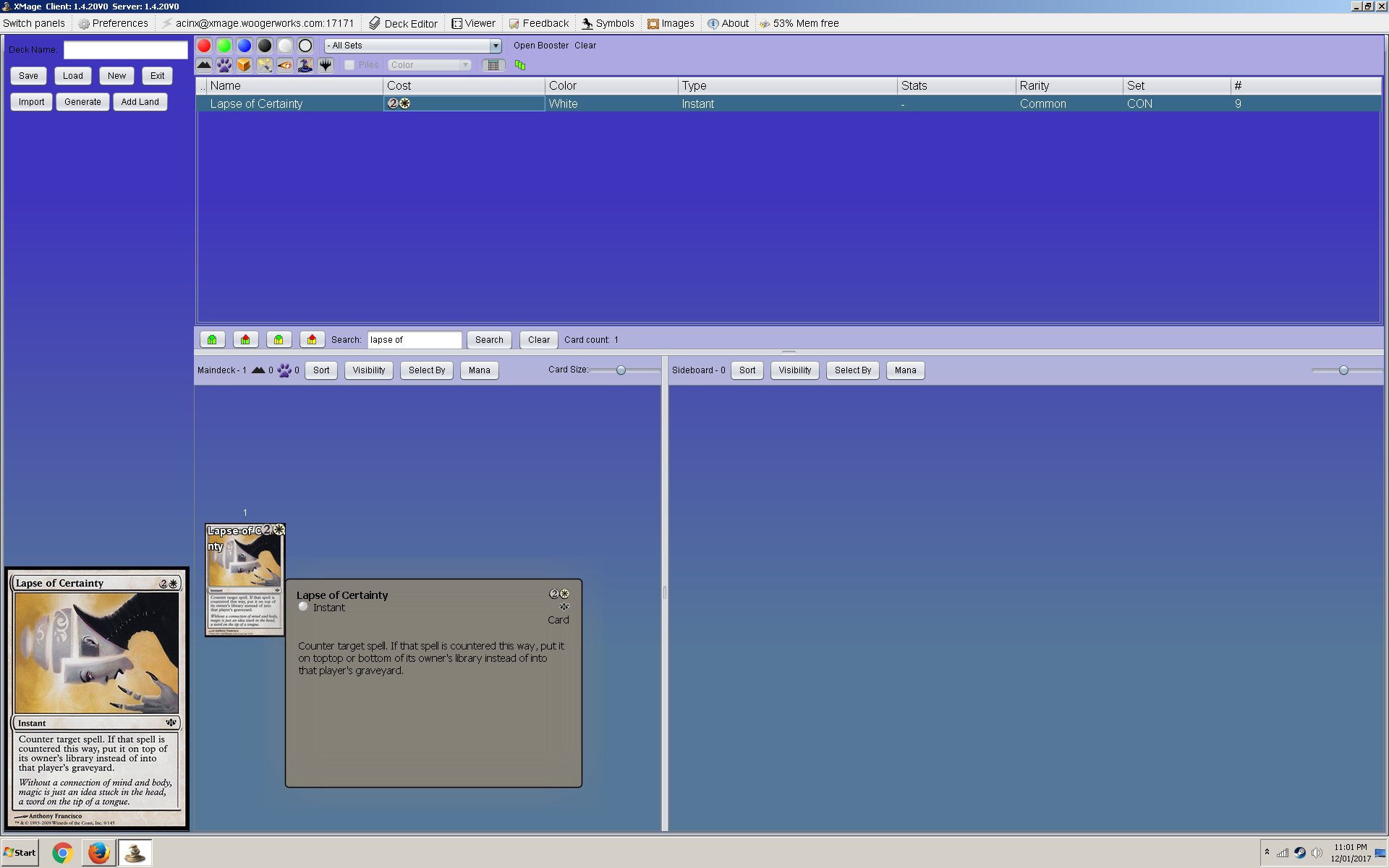Generate a random deck

point(83,102)
